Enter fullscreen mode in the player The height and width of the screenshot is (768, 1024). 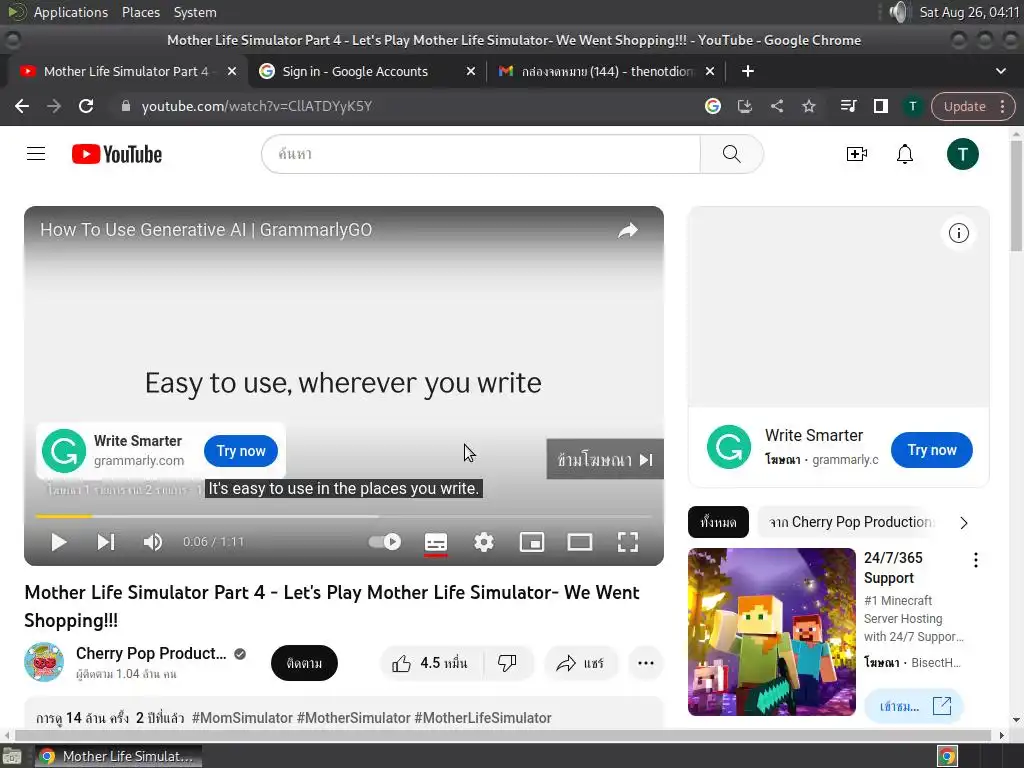628,542
